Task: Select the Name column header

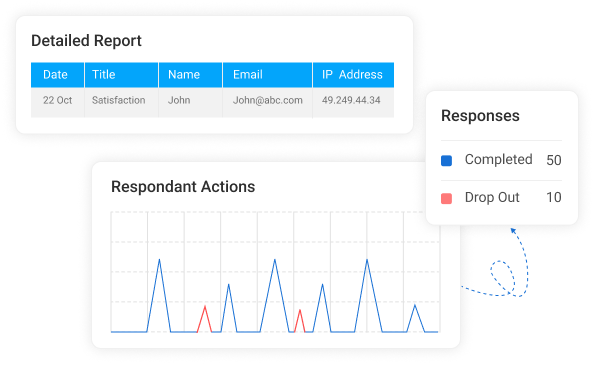Action: [x=190, y=75]
